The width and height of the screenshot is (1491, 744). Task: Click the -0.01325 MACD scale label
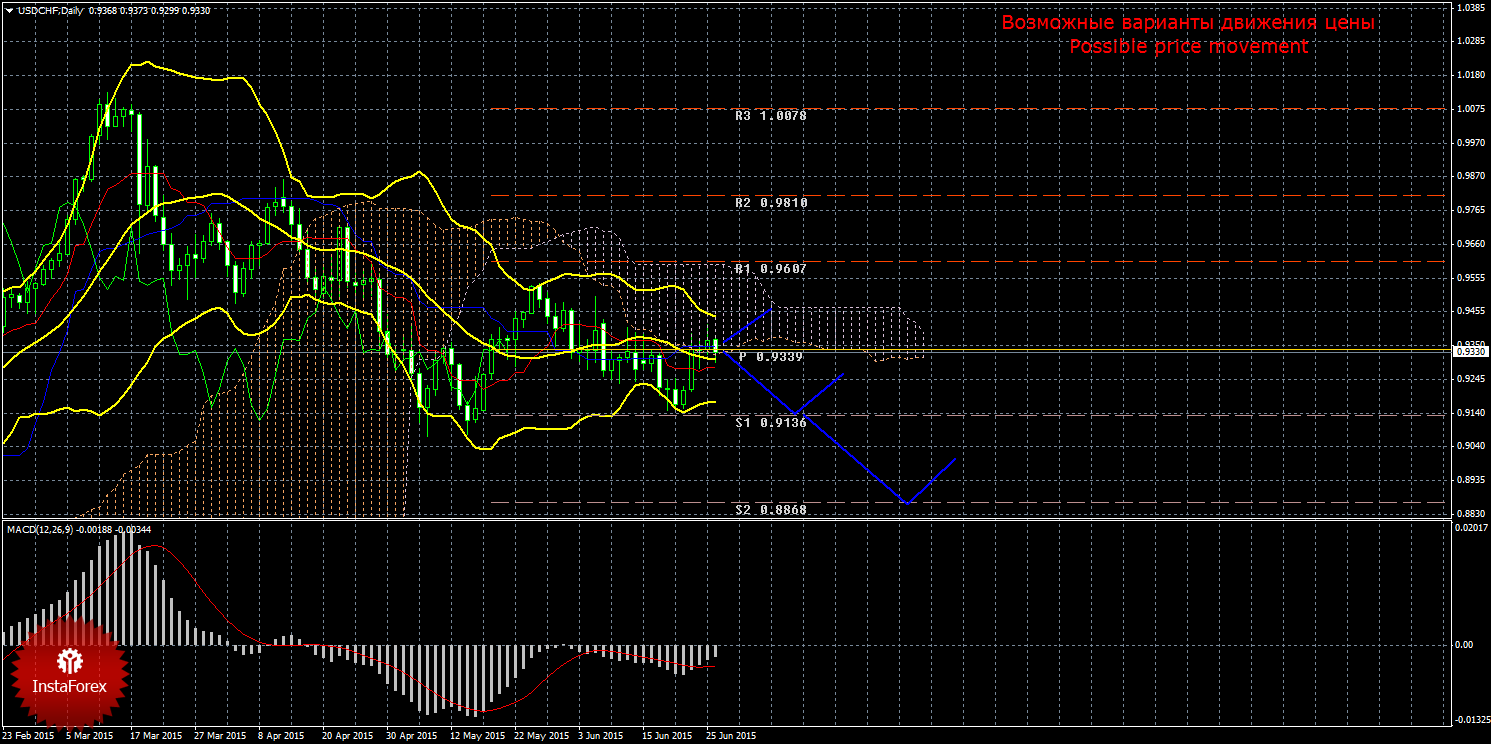click(1470, 719)
